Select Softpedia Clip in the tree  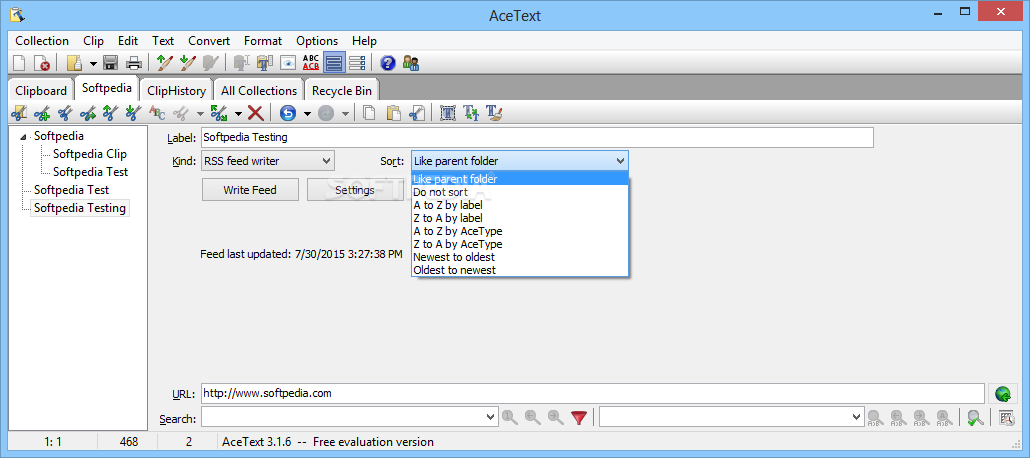point(90,154)
